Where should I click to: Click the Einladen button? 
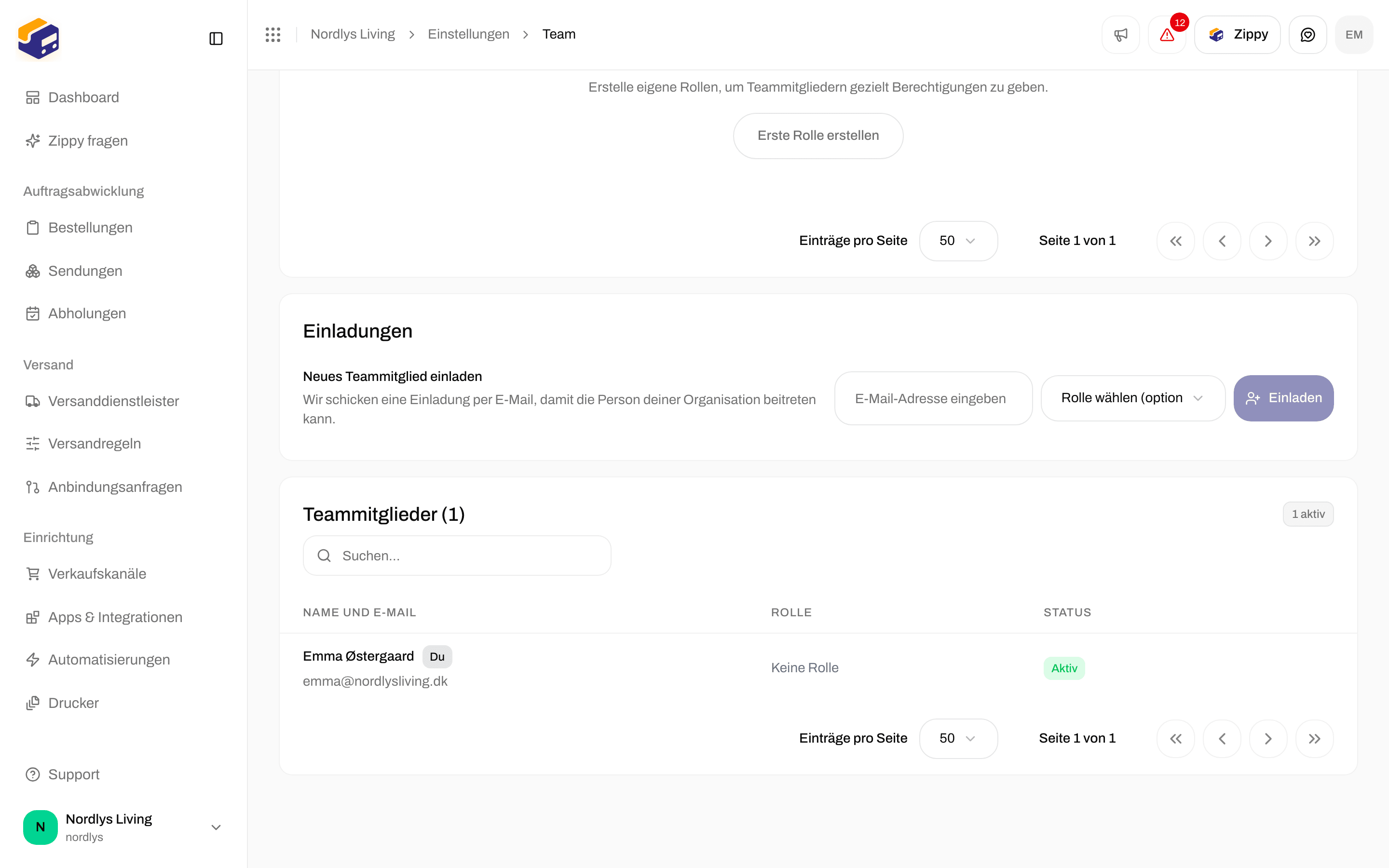(x=1283, y=398)
